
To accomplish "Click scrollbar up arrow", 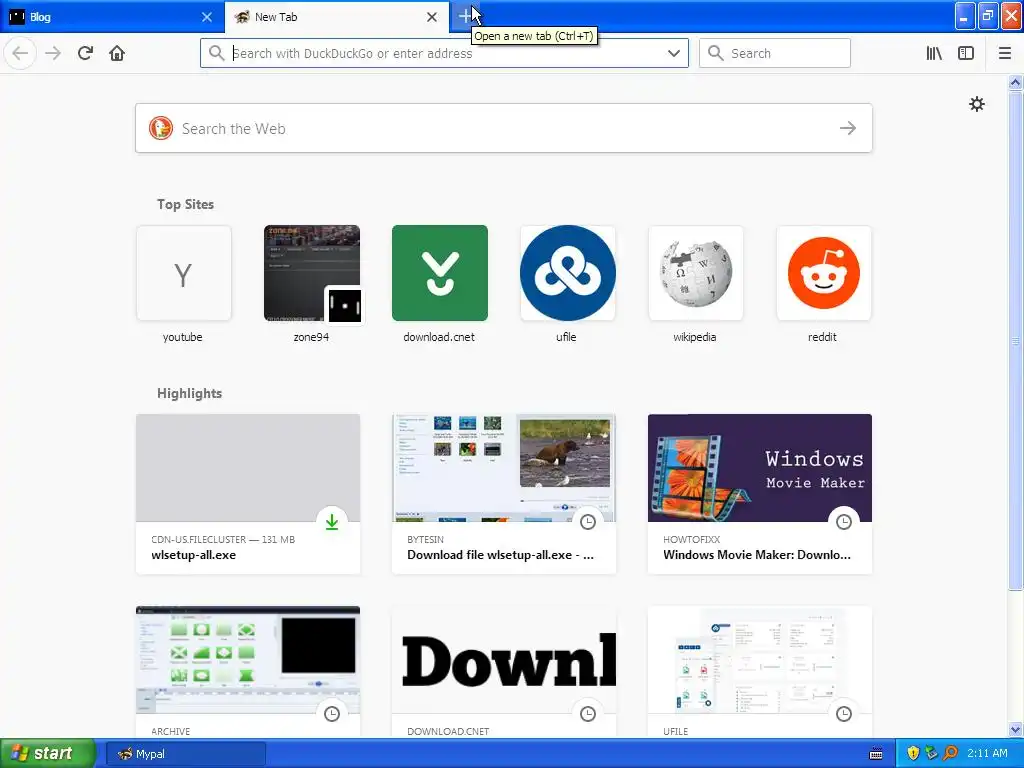I will point(1016,82).
